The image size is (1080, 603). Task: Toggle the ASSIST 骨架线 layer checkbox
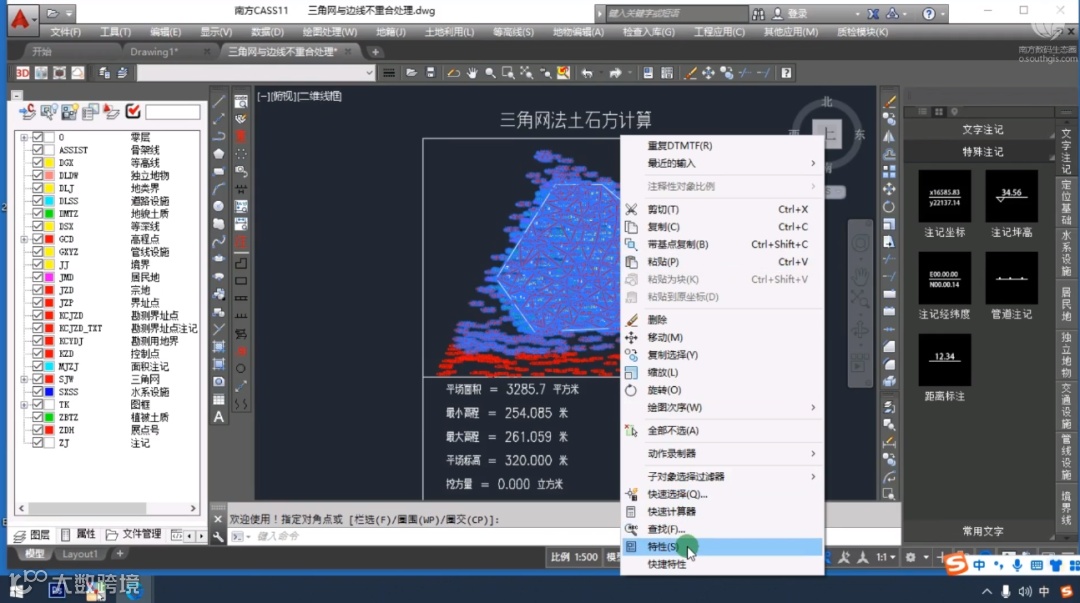pyautogui.click(x=38, y=150)
